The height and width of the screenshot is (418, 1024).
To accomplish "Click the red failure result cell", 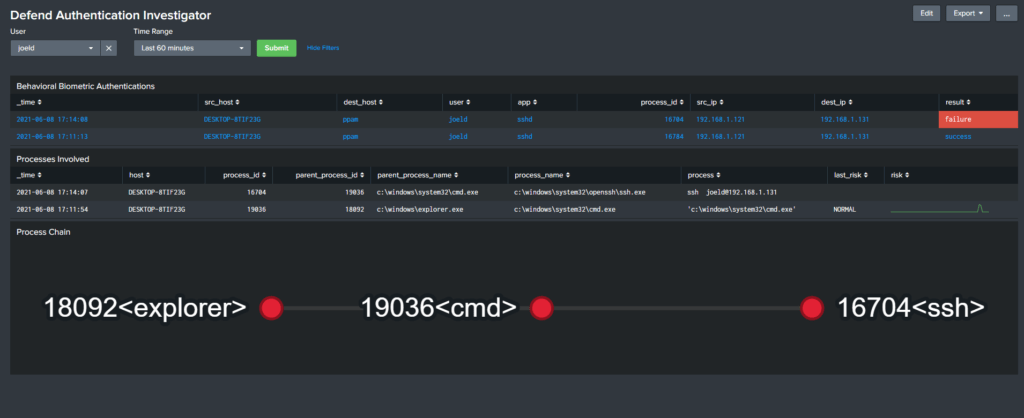I will tap(978, 119).
